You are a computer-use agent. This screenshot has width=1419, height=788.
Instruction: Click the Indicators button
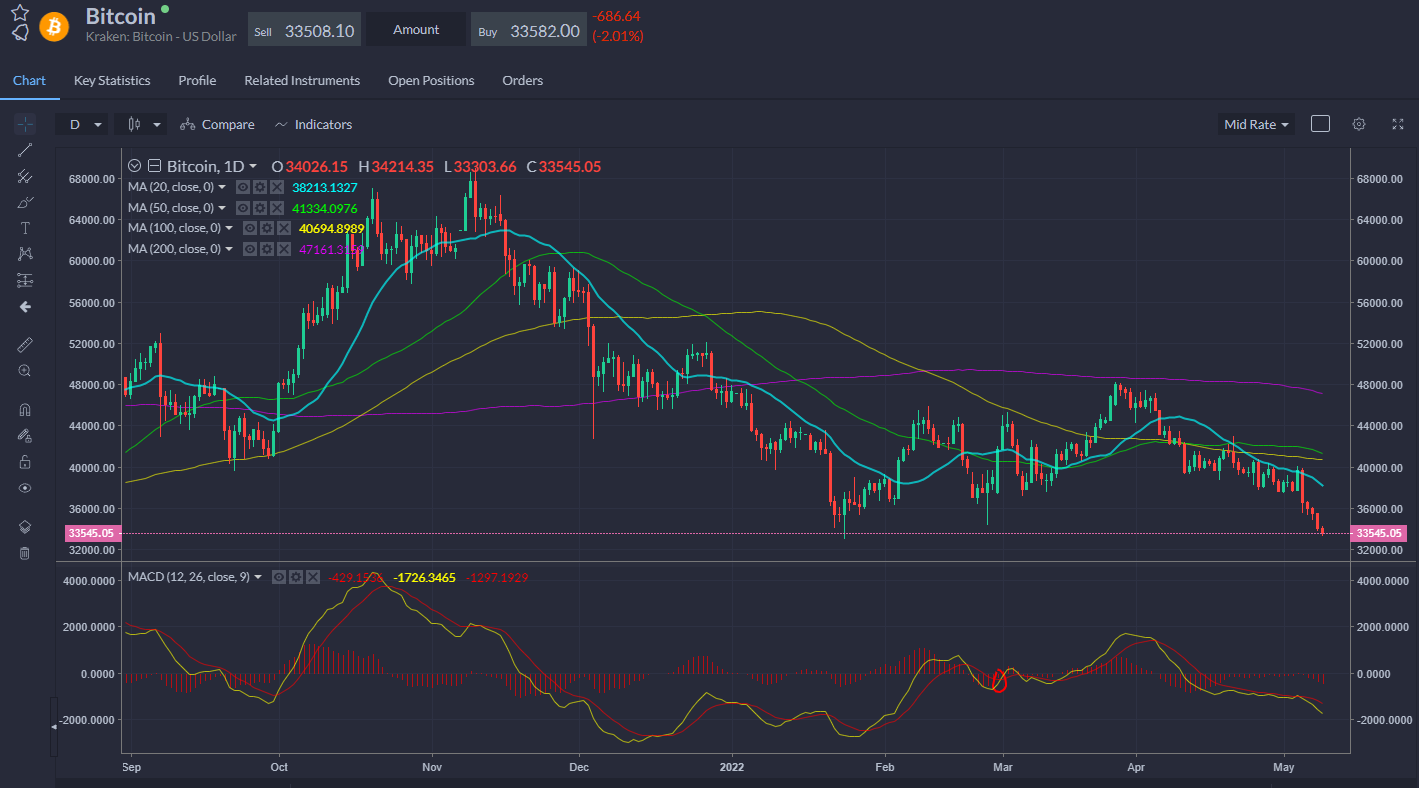point(313,125)
